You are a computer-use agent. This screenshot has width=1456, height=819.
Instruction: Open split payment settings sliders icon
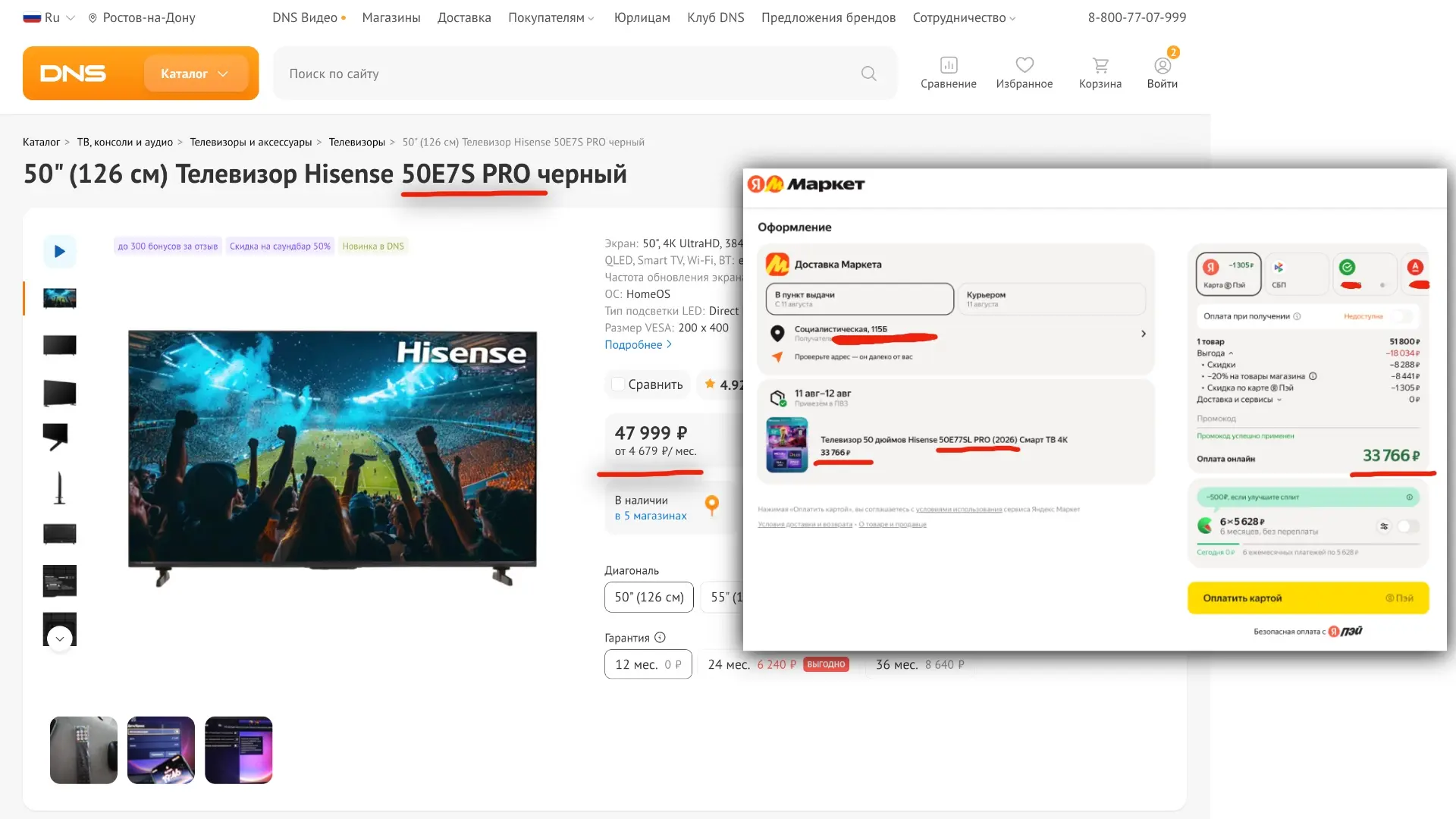[x=1384, y=526]
